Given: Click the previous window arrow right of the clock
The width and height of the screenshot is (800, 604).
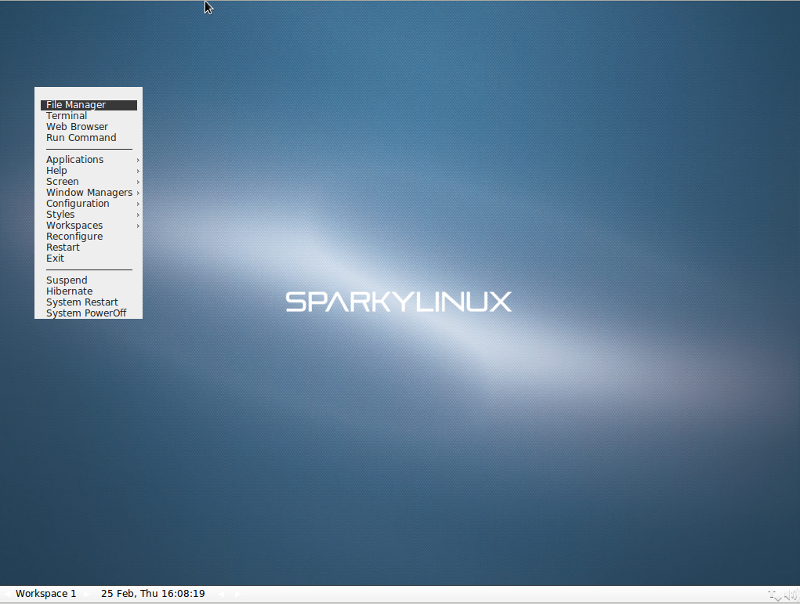Looking at the screenshot, I should click(221, 594).
